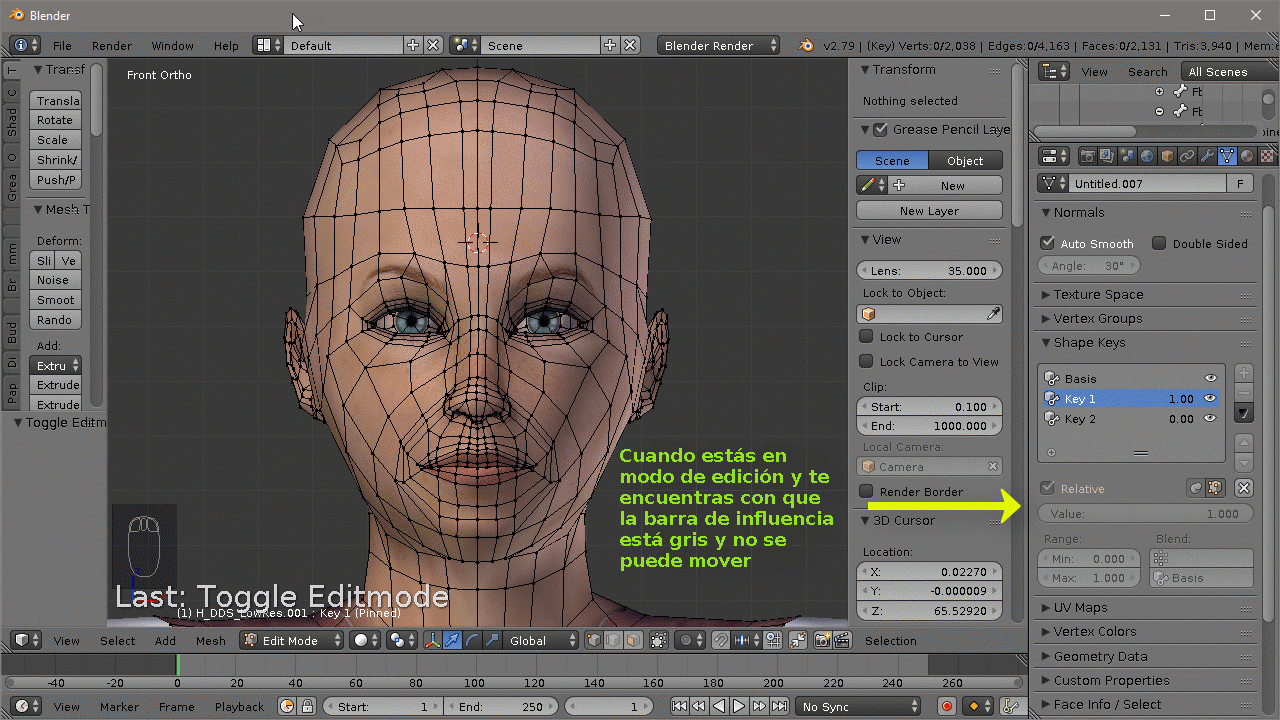
Task: Click the play animation button in timeline
Action: pos(739,707)
